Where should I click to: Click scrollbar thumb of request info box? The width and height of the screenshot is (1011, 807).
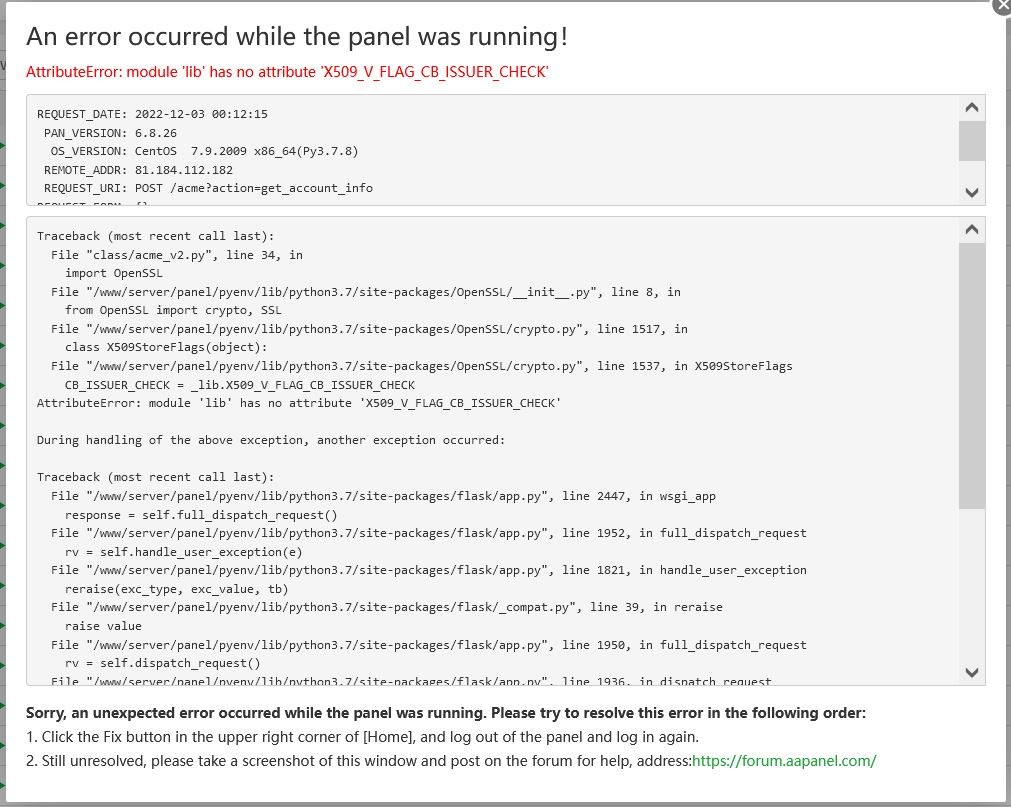point(971,141)
